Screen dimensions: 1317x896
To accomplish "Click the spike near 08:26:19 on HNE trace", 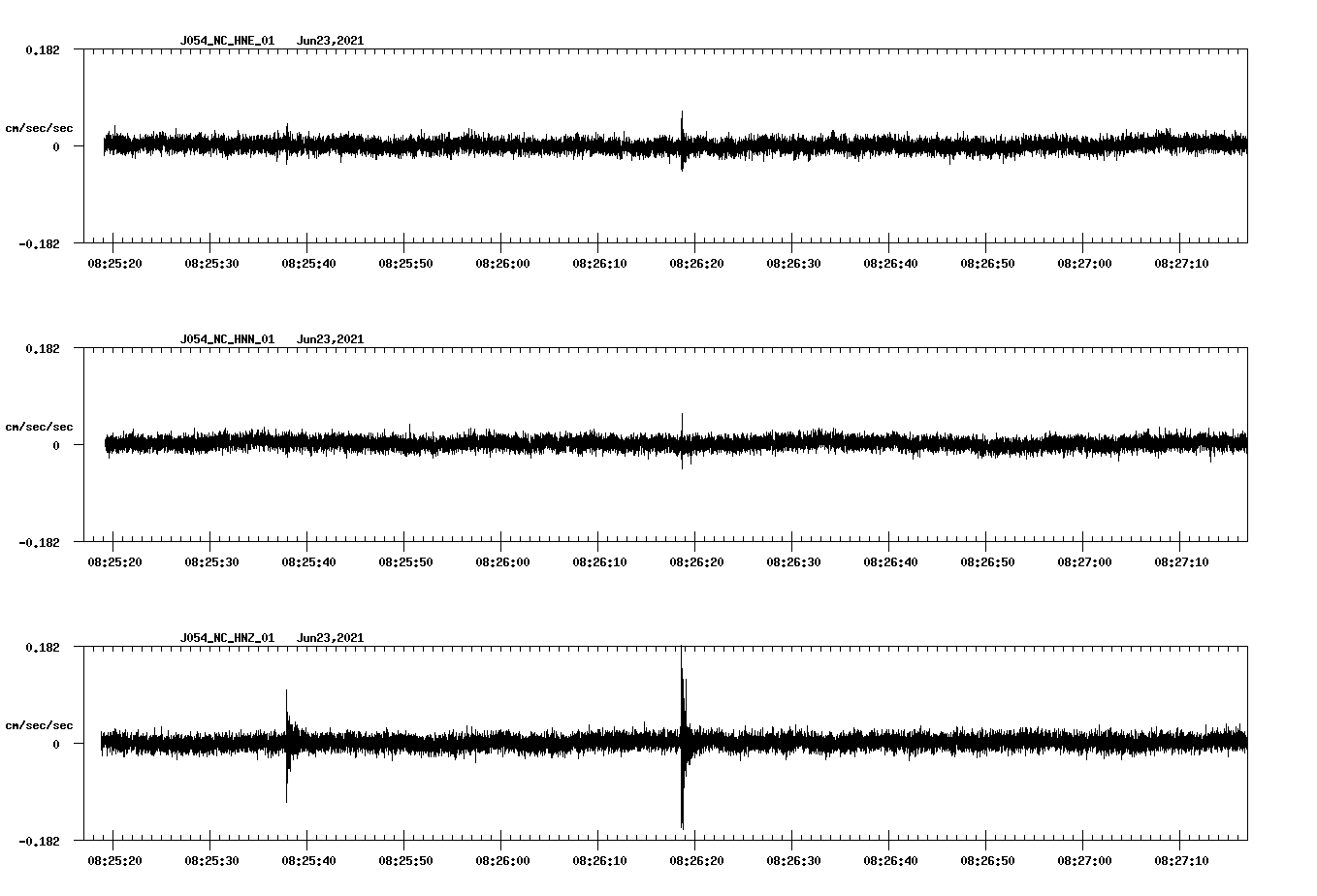I will 682,141.
